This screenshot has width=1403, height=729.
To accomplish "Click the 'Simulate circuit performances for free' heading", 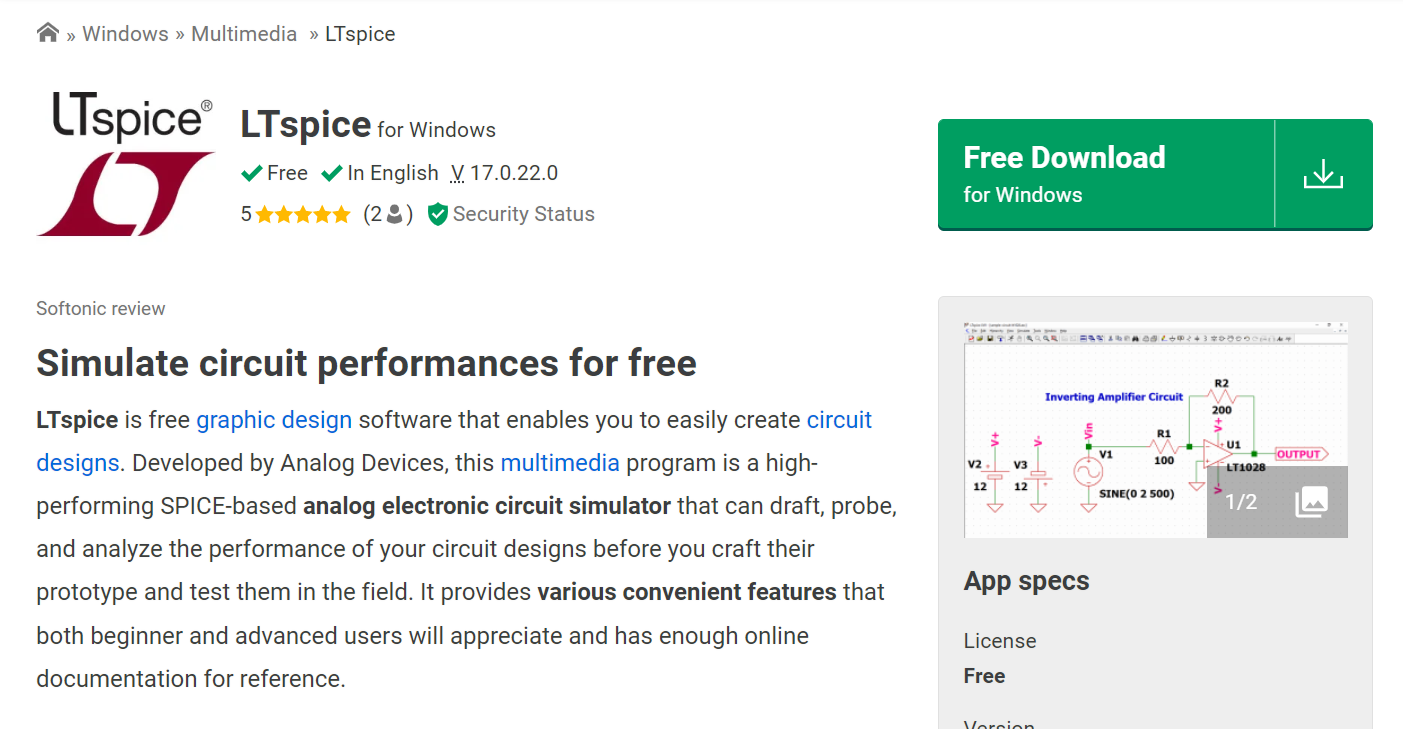I will tap(366, 363).
